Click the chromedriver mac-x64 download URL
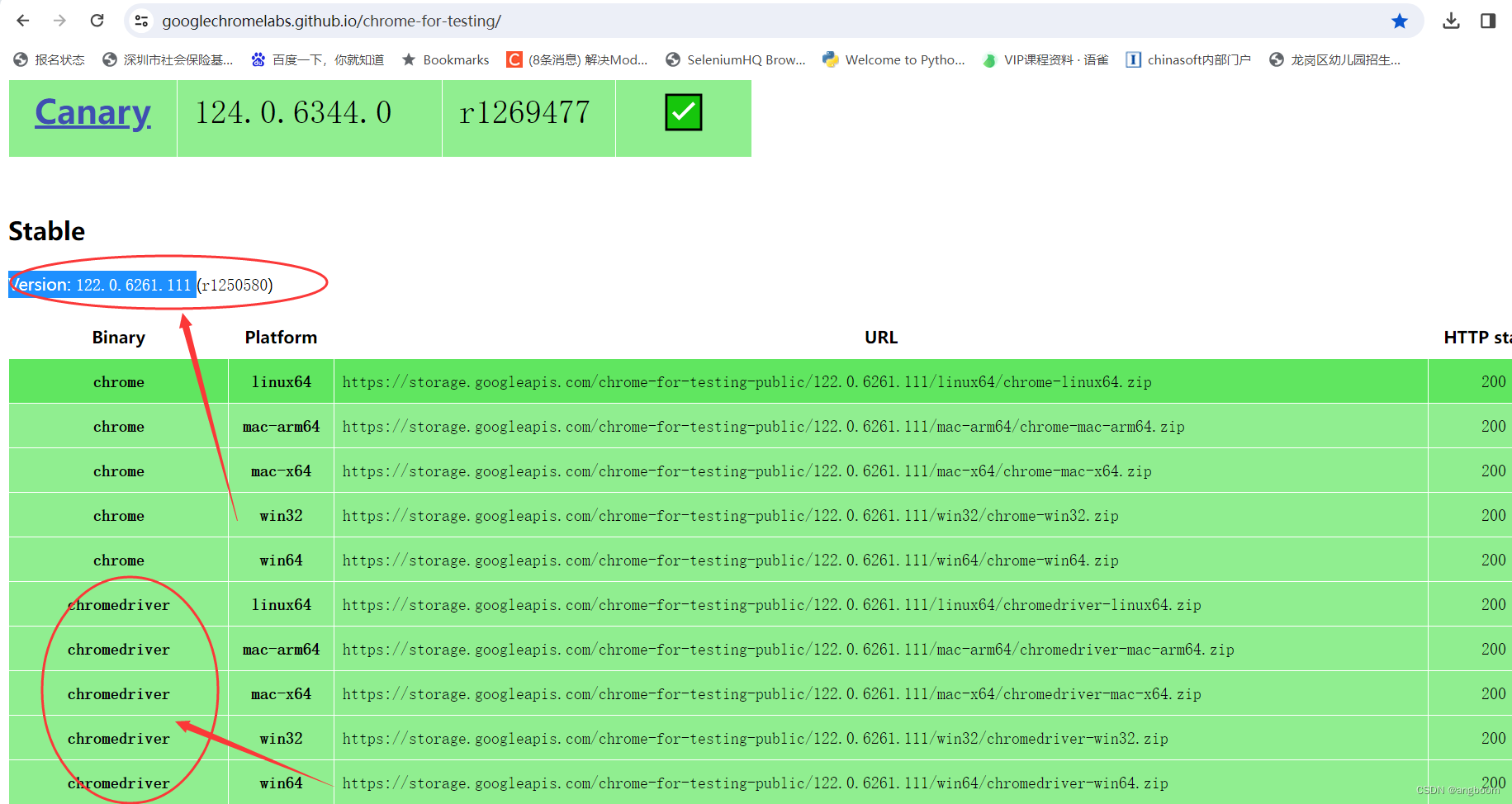Screen dimensions: 1512x804 point(772,694)
